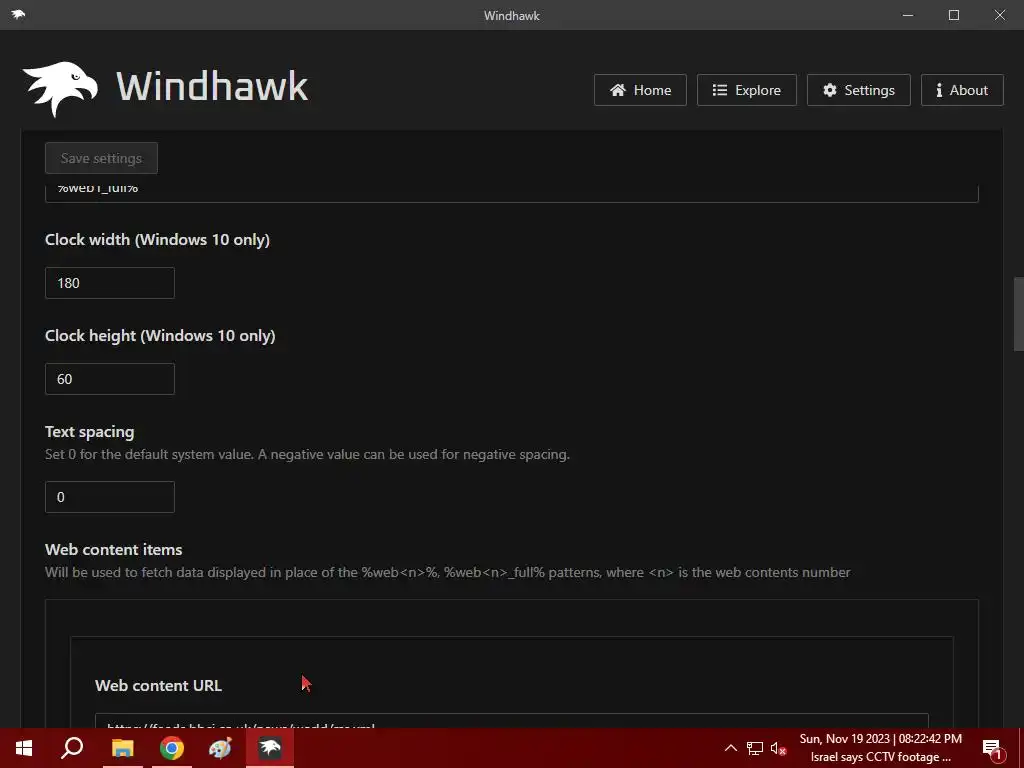
Task: Open Google Chrome from taskbar
Action: pyautogui.click(x=172, y=748)
